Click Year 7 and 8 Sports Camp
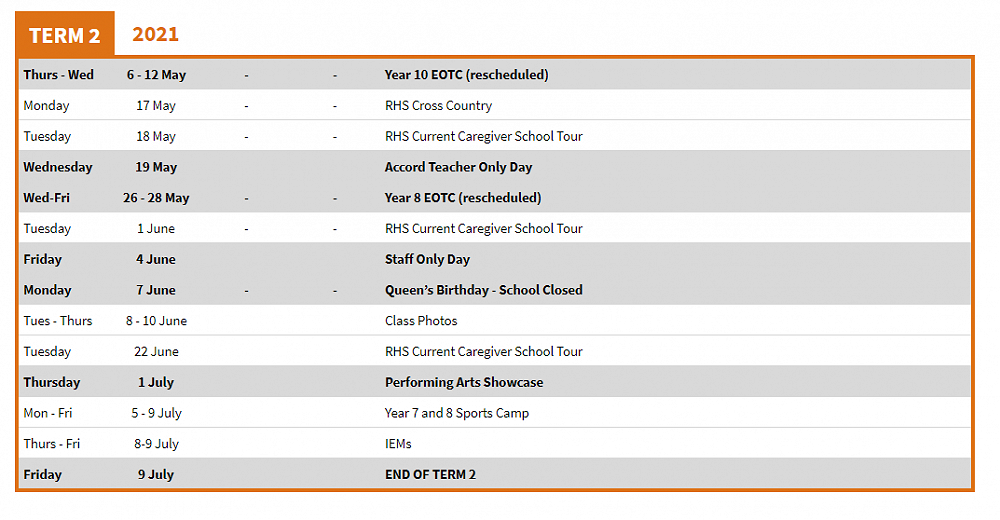Screen dimensions: 1000x520 pyautogui.click(x=457, y=413)
